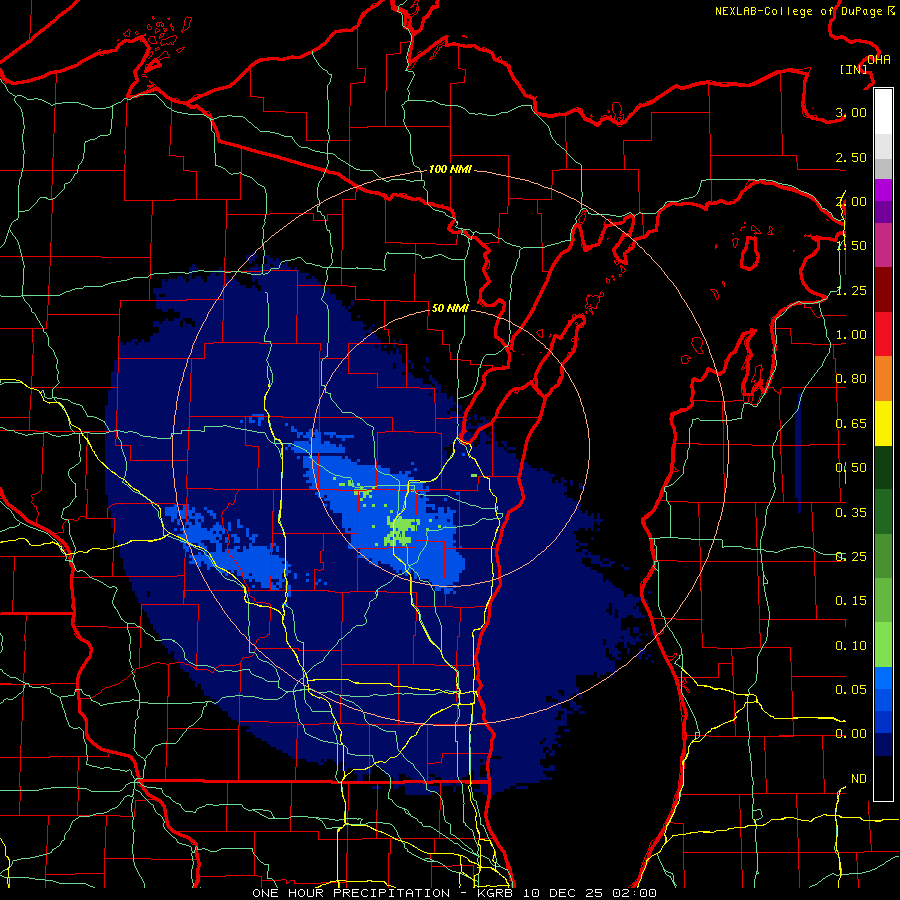Select the 1.00 legend value
Image resolution: width=900 pixels, height=900 pixels.
pos(851,335)
